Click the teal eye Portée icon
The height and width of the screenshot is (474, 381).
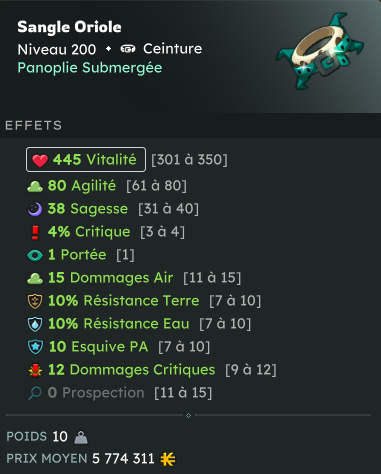(x=35, y=255)
